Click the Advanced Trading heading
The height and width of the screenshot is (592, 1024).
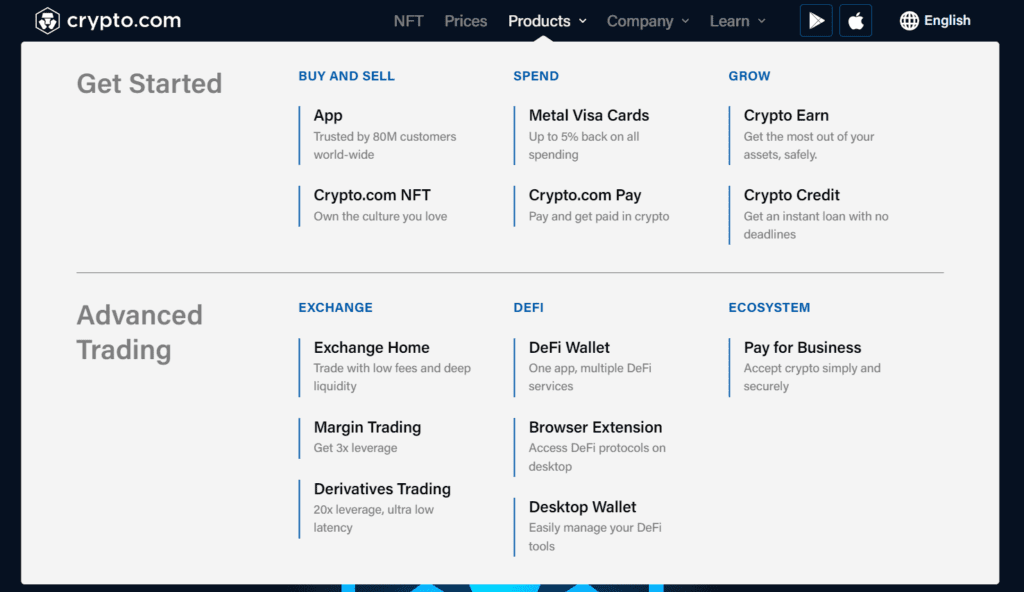(x=140, y=332)
